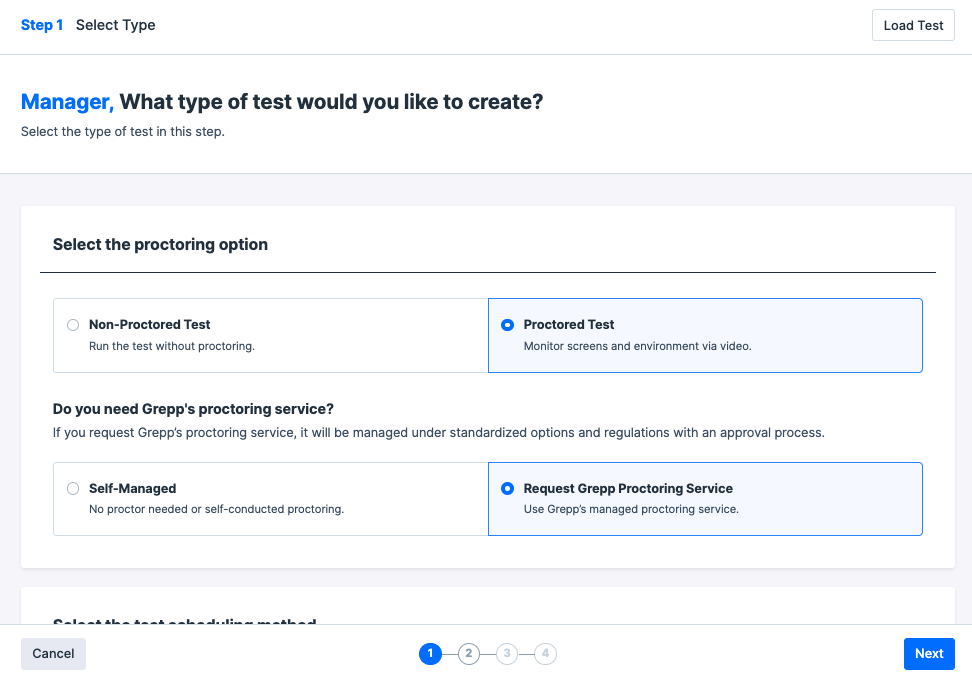972x673 pixels.
Task: Click the Step 1 label
Action: point(42,25)
